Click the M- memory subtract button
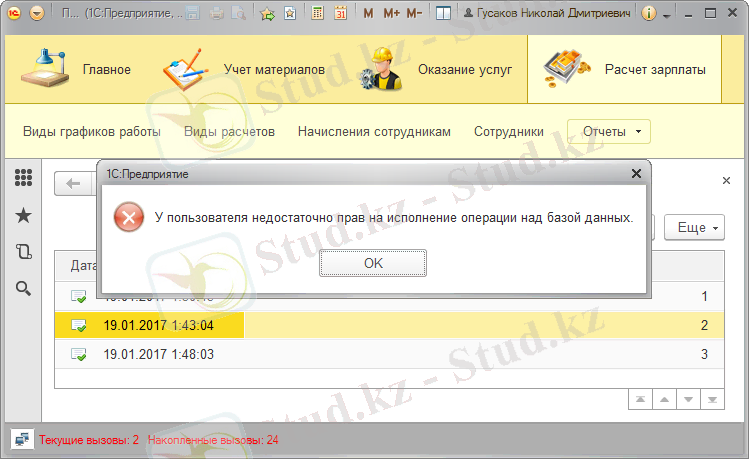Screen dimensions: 749x459 click(414, 13)
